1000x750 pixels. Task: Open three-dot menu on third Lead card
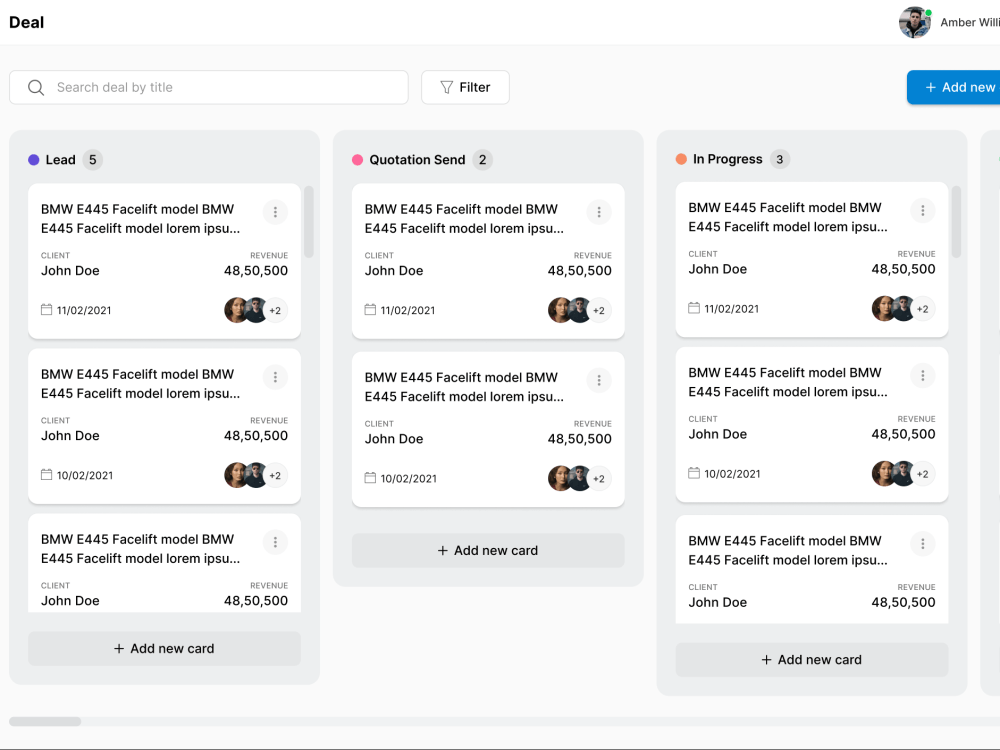pyautogui.click(x=275, y=542)
